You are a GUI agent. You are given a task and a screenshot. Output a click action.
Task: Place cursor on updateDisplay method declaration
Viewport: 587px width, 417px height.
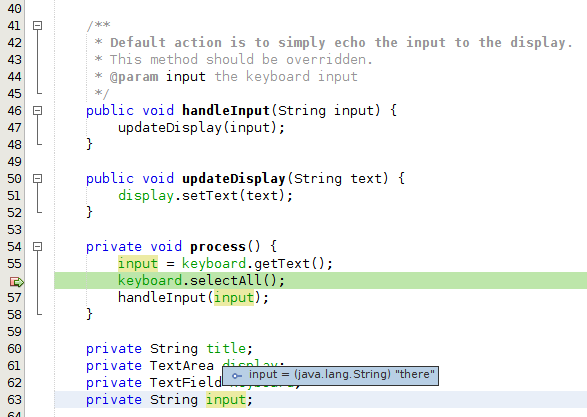click(234, 179)
